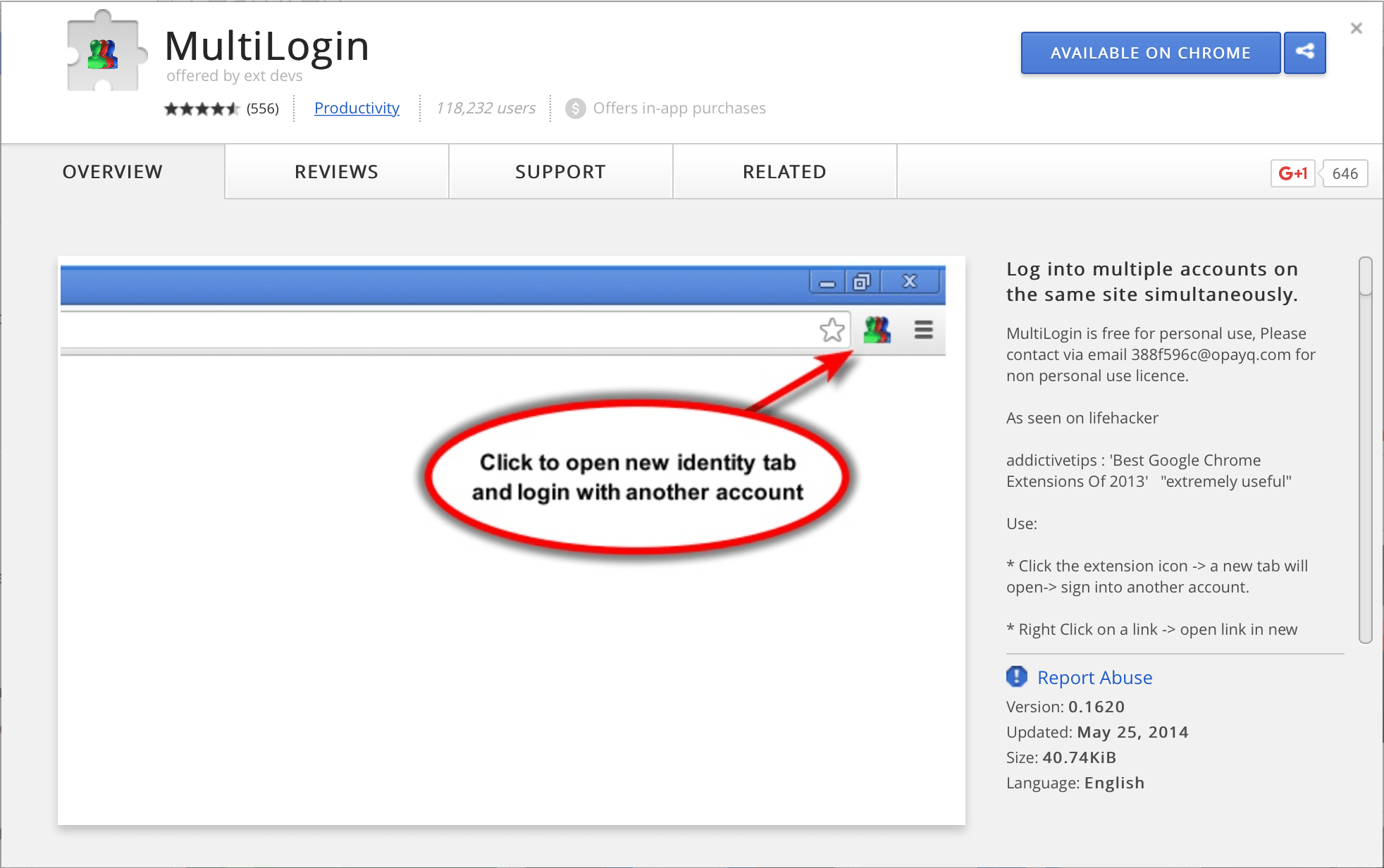Click the five-star rating display

[202, 108]
